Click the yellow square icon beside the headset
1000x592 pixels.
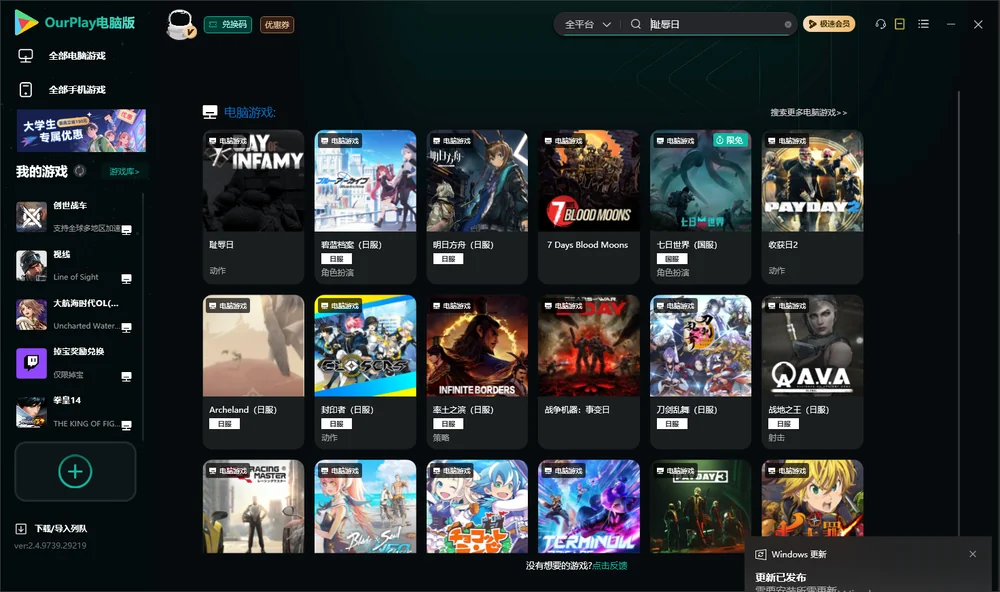tap(900, 24)
